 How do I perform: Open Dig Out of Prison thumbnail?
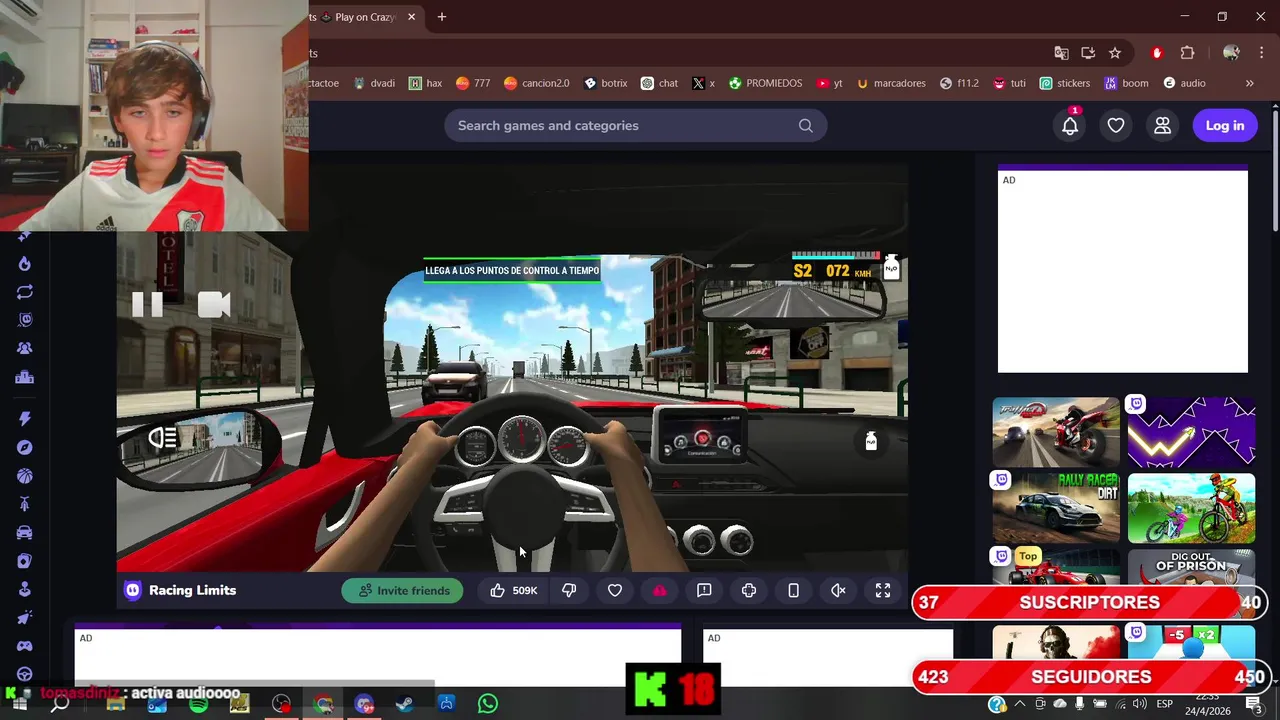(x=1191, y=568)
